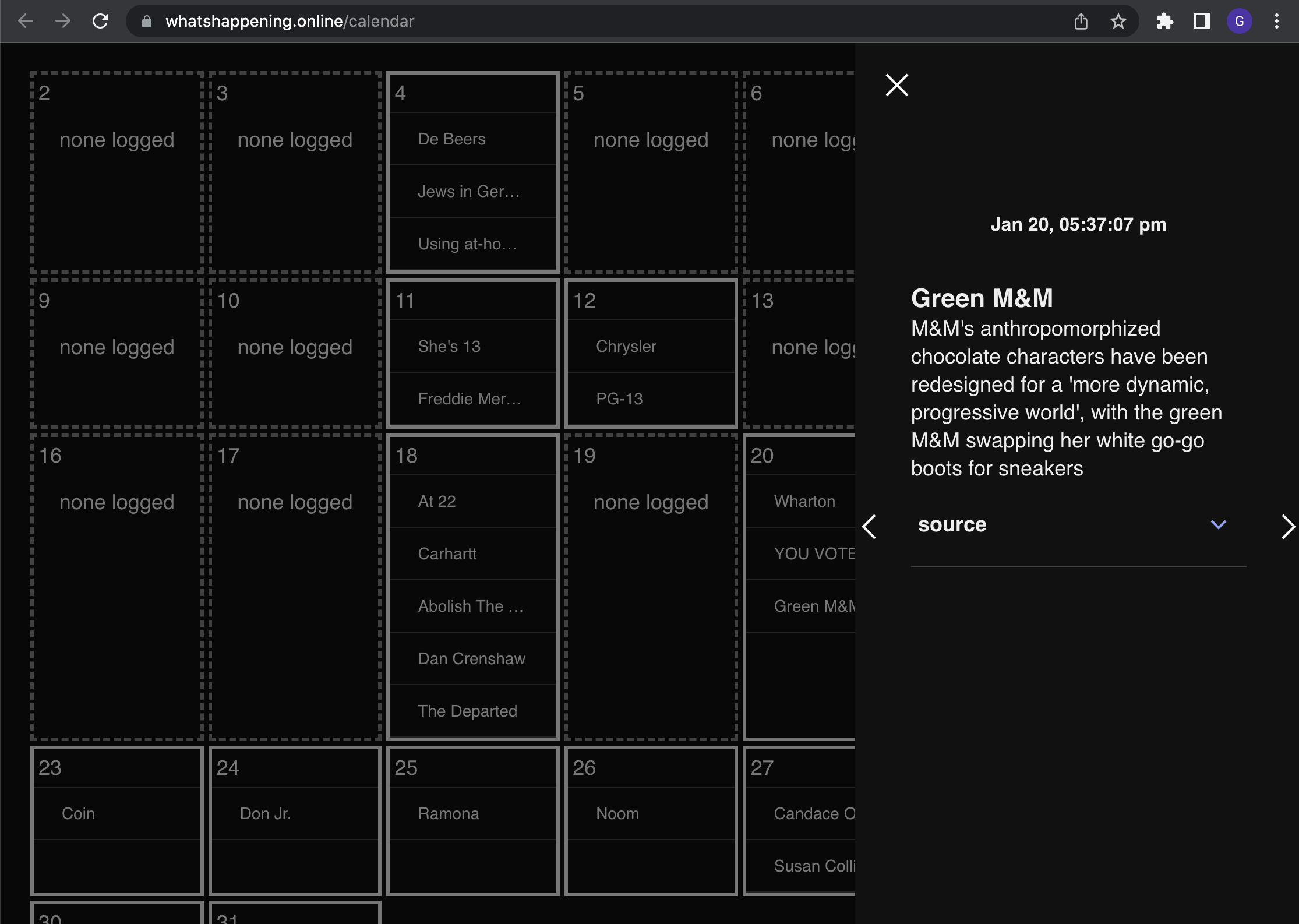Open the Chrome three-dot menu
Viewport: 1299px width, 924px height.
(x=1276, y=22)
